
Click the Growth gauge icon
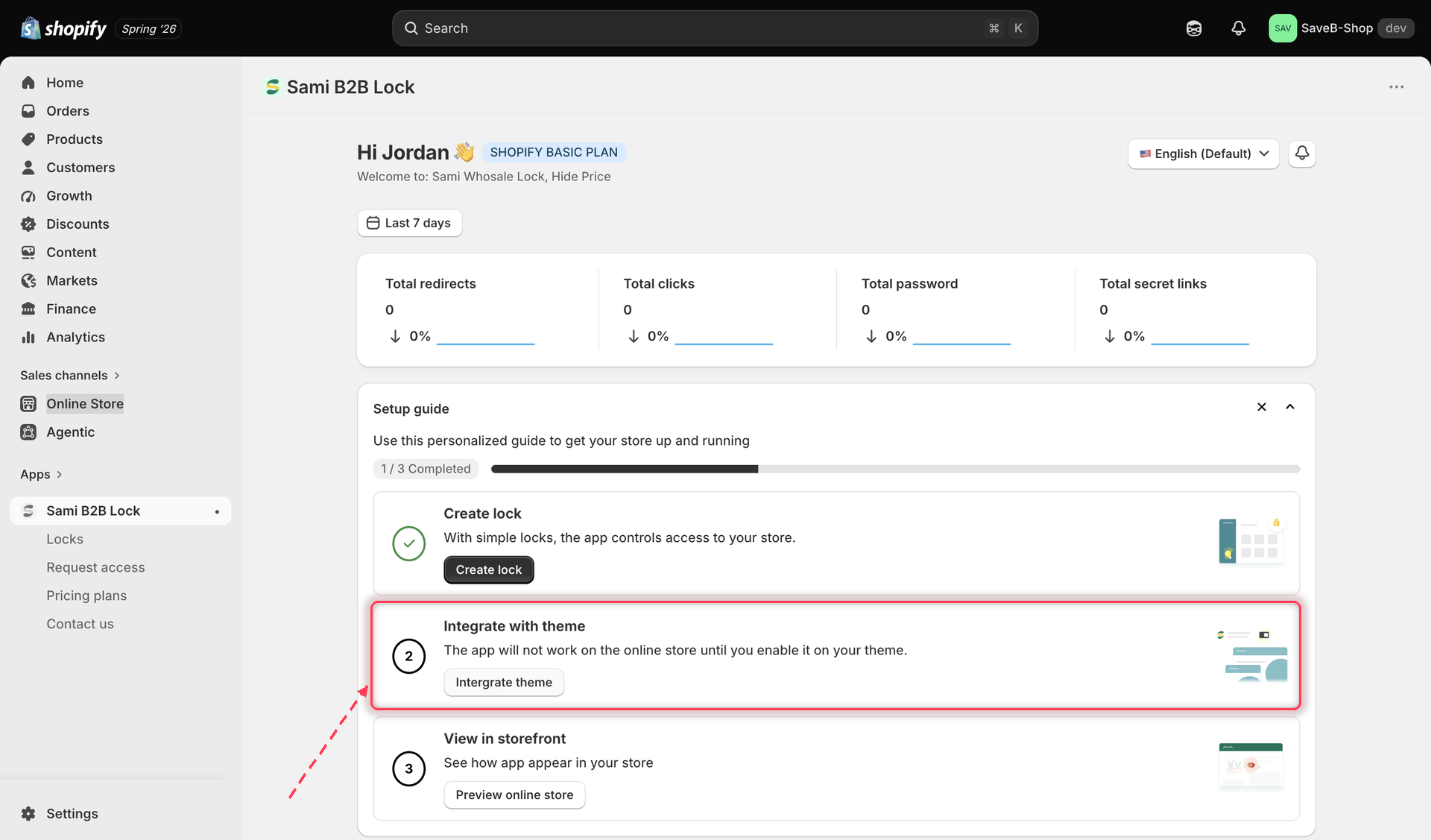click(x=28, y=196)
